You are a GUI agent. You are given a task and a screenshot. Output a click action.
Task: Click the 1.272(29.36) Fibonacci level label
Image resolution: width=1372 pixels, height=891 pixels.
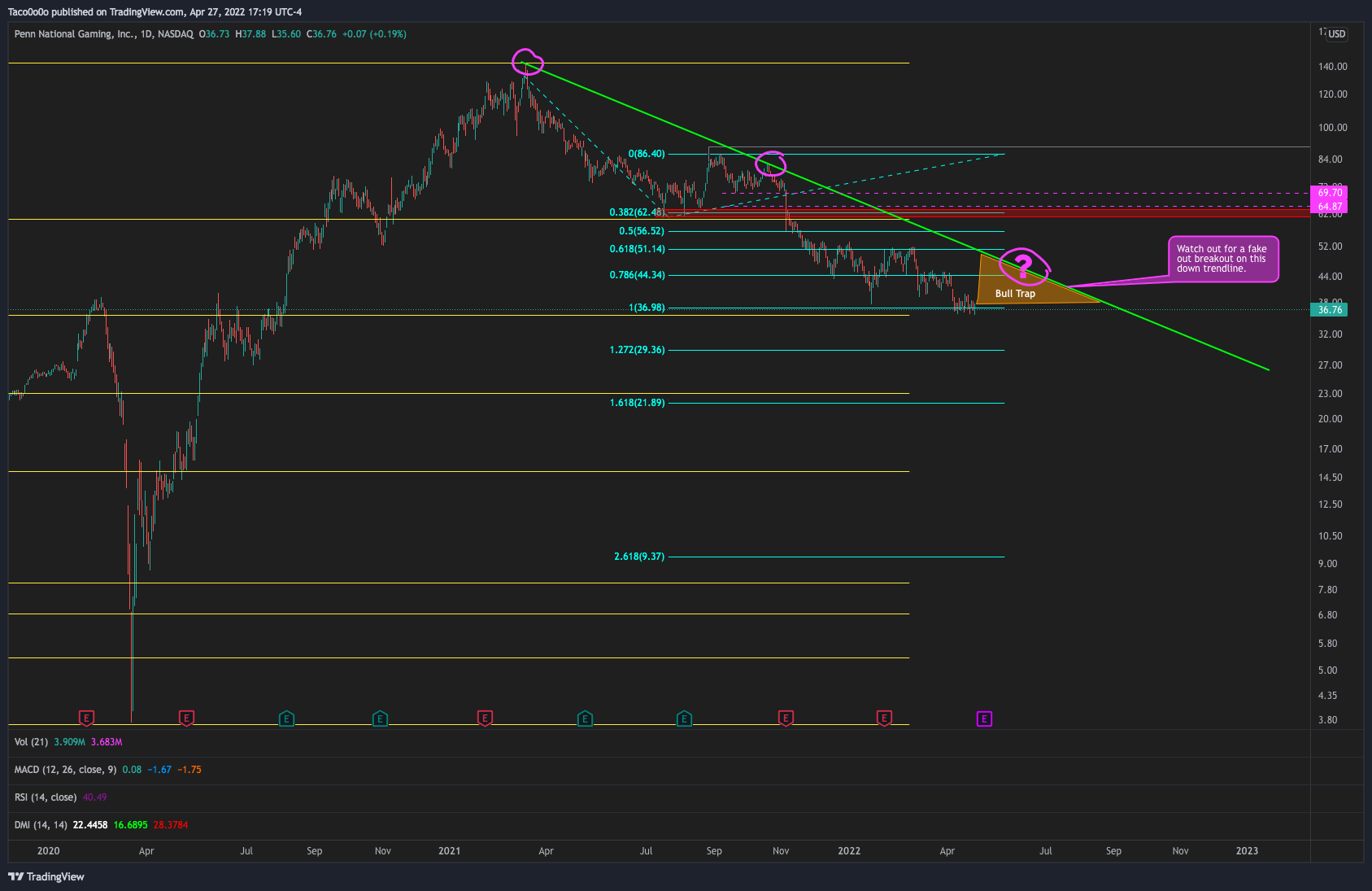click(637, 350)
